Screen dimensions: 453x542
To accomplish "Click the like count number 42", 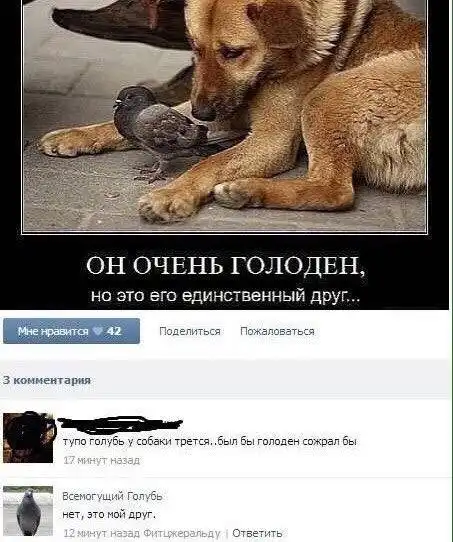I will (114, 331).
